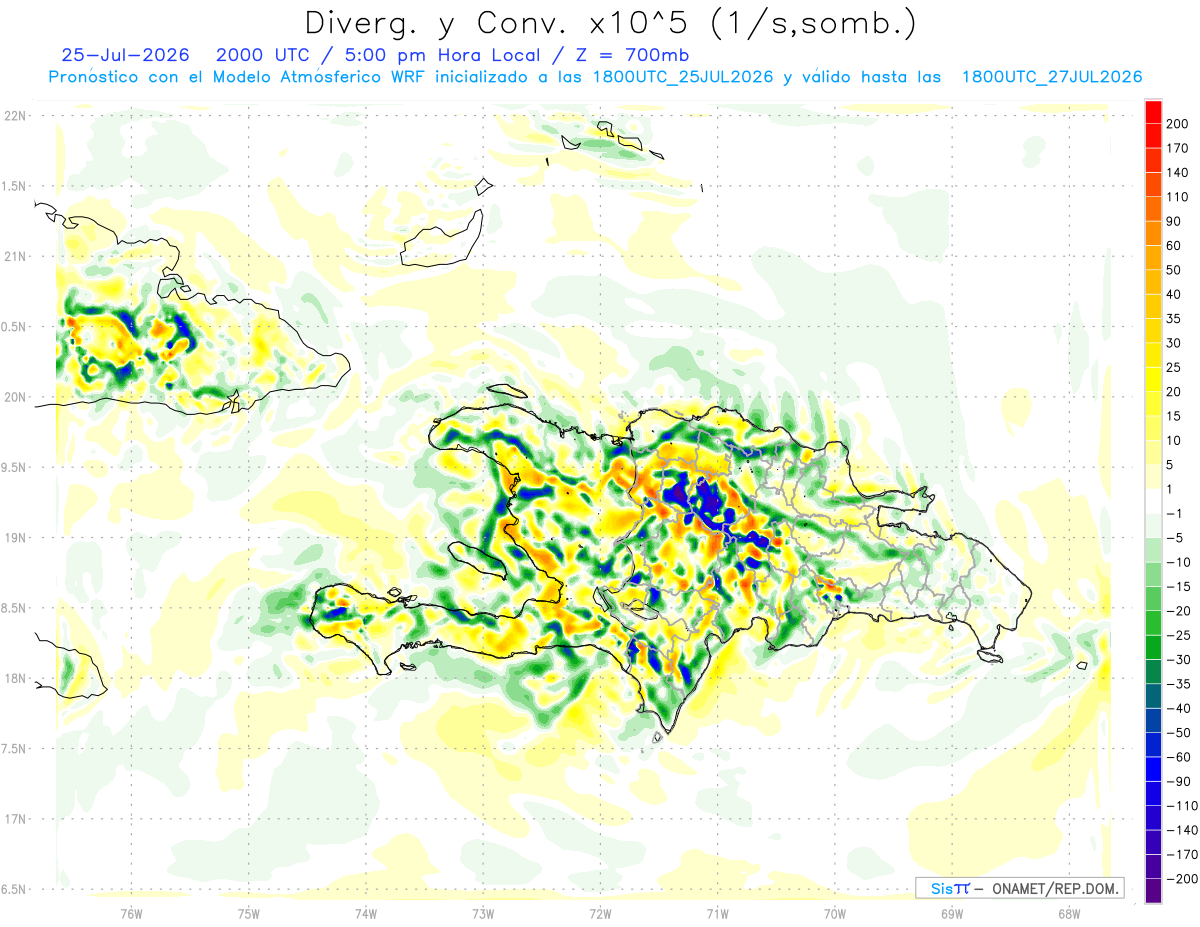Screen dimensions: 1200x927
Task: Click the 22N latitude label
Action: tap(14, 116)
